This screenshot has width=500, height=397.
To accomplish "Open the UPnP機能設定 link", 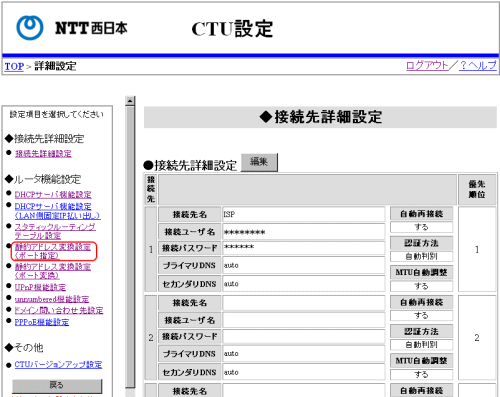I will click(40, 287).
